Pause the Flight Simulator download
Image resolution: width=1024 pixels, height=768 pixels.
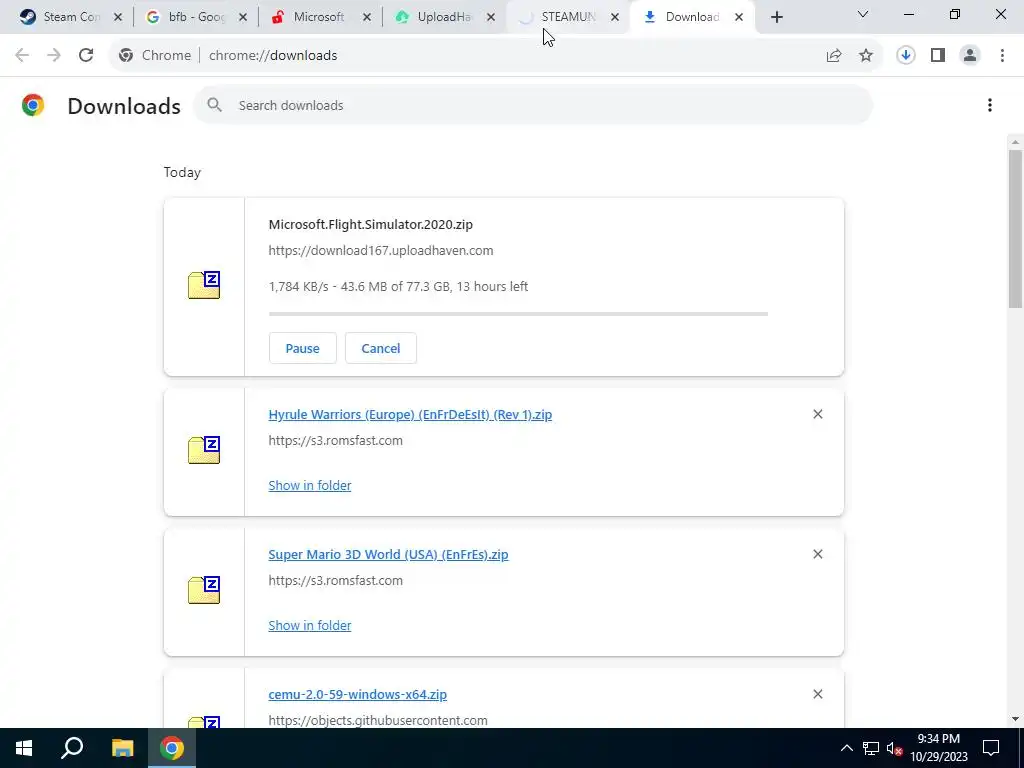pyautogui.click(x=302, y=348)
